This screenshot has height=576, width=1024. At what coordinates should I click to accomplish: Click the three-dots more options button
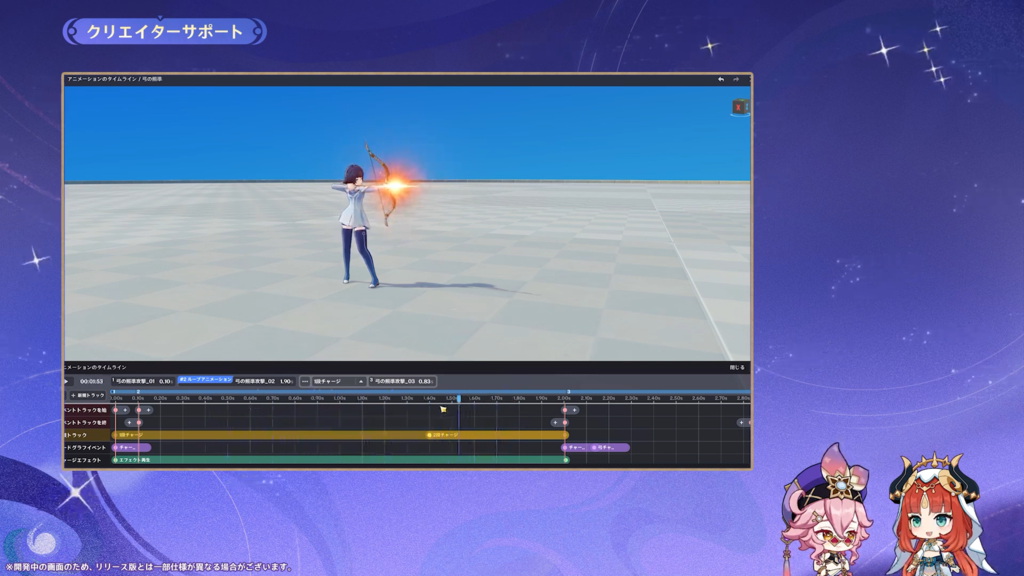305,381
